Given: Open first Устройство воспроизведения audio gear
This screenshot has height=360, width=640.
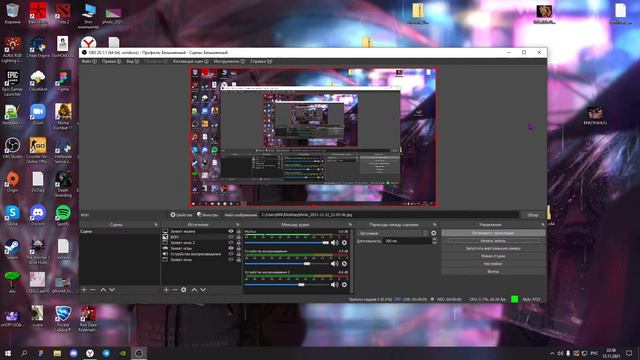Looking at the screenshot, I should (x=344, y=264).
